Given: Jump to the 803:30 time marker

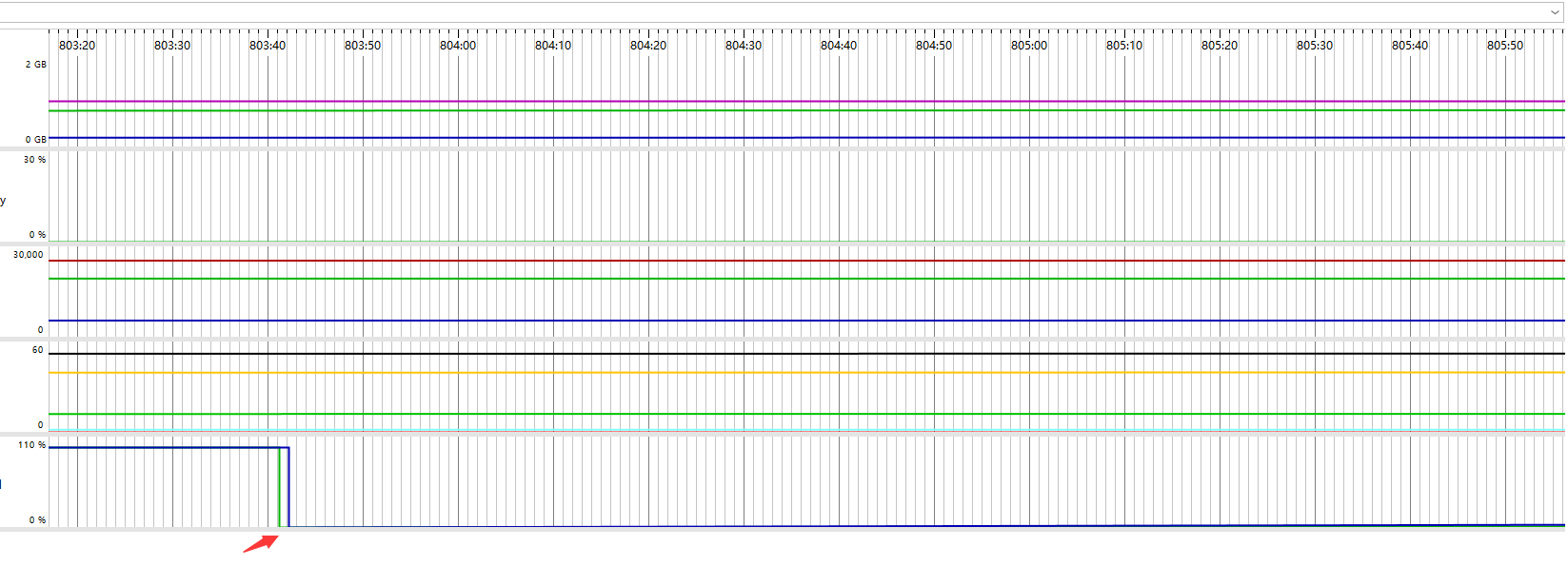Looking at the screenshot, I should click(x=172, y=46).
